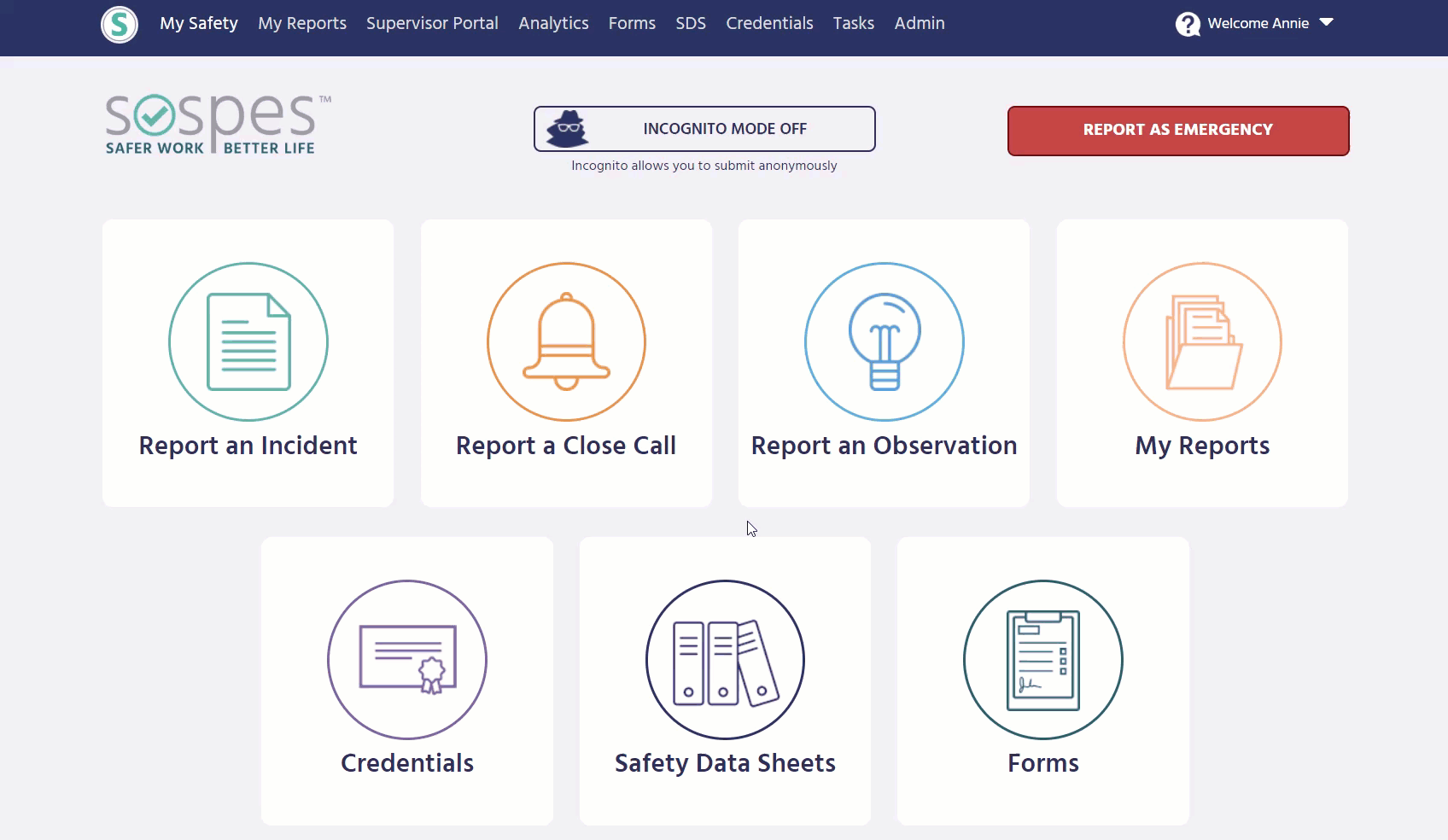Click the My Reports folder icon
Viewport: 1448px width, 840px height.
pyautogui.click(x=1202, y=341)
